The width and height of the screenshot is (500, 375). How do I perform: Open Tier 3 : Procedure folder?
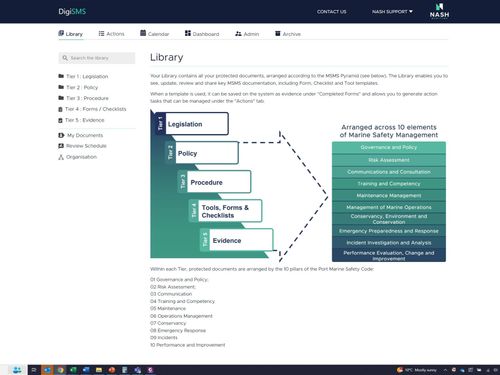click(83, 98)
